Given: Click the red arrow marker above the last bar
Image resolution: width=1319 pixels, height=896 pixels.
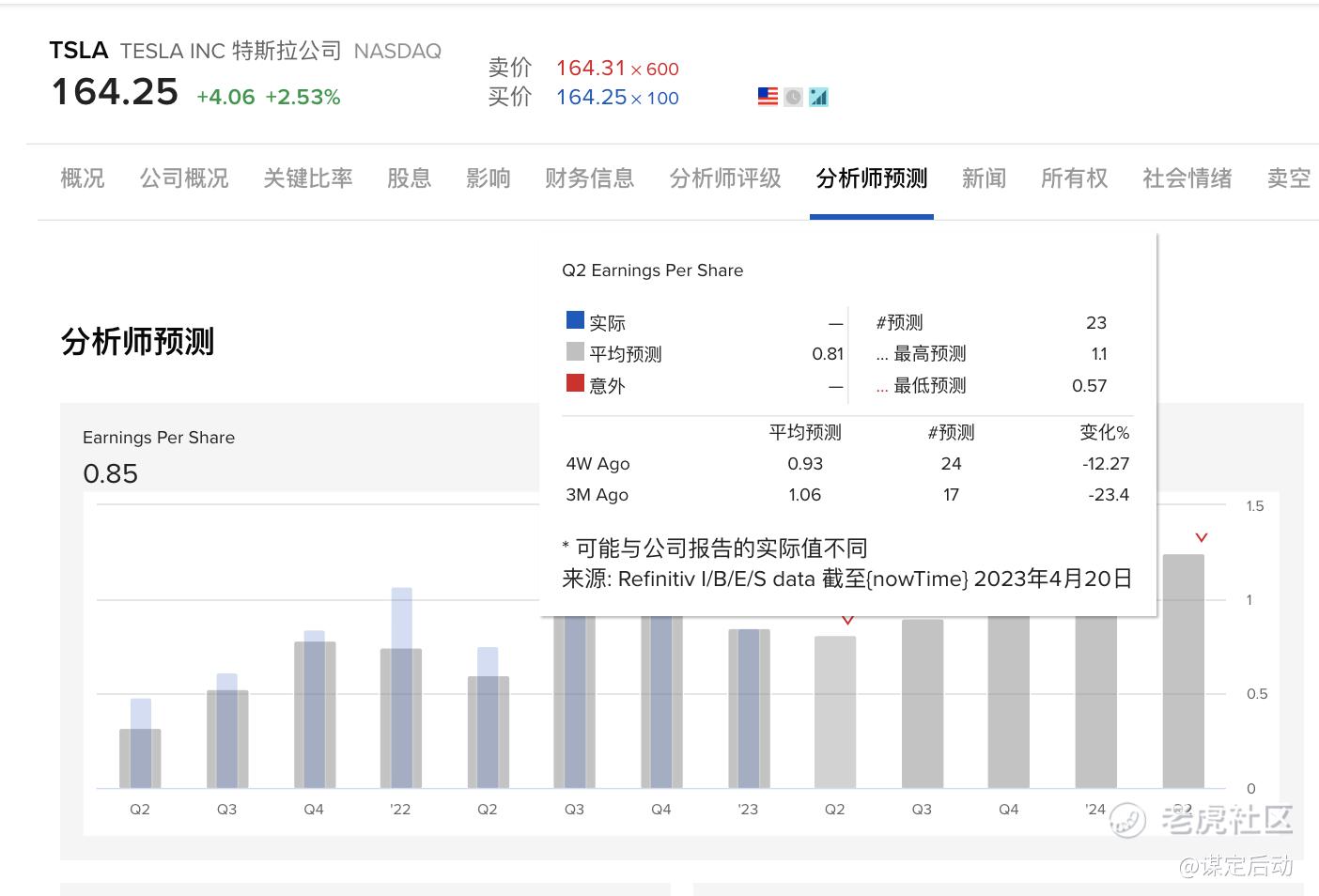Looking at the screenshot, I should click(x=1202, y=537).
